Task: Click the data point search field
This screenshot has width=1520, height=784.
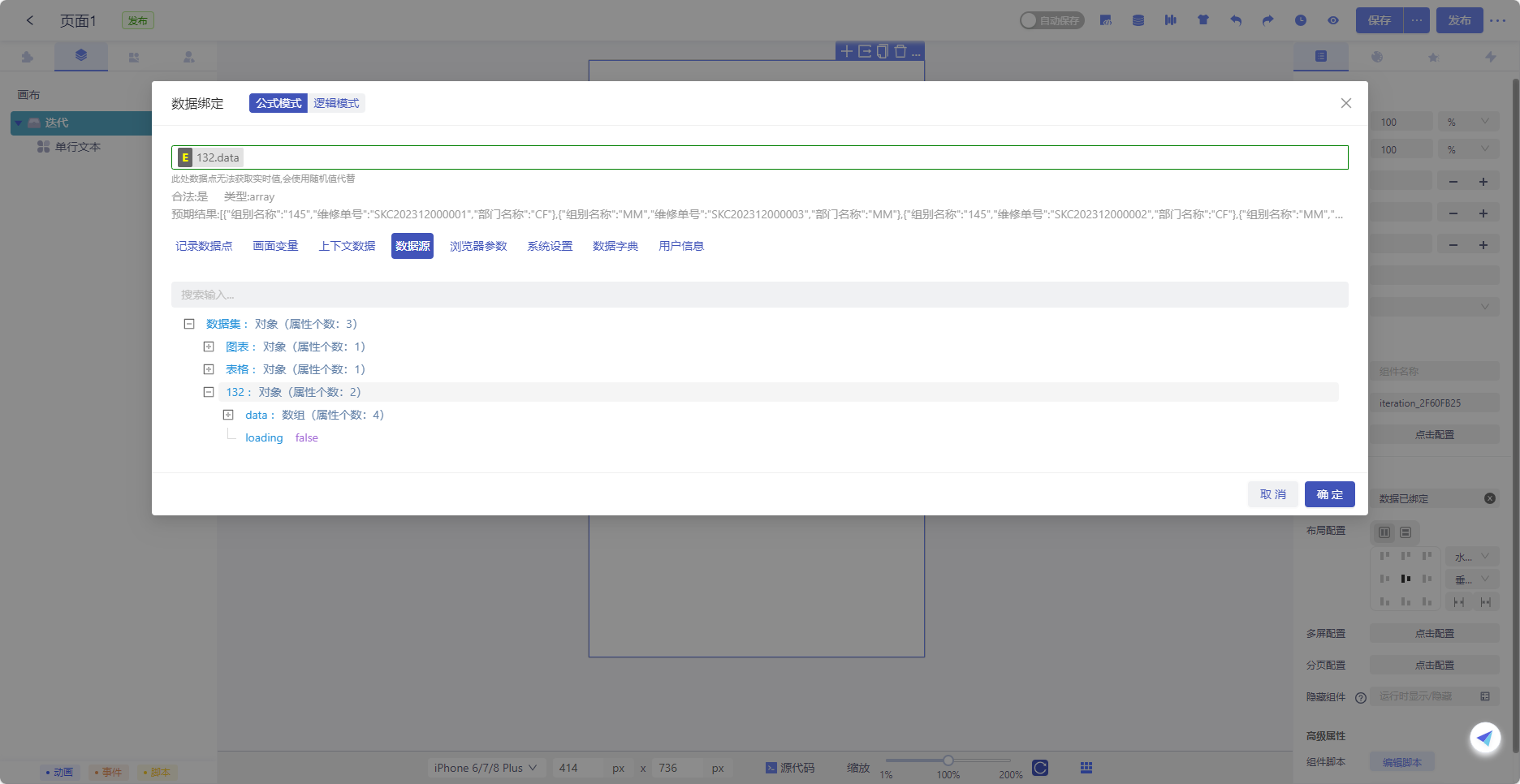Action: (760, 295)
